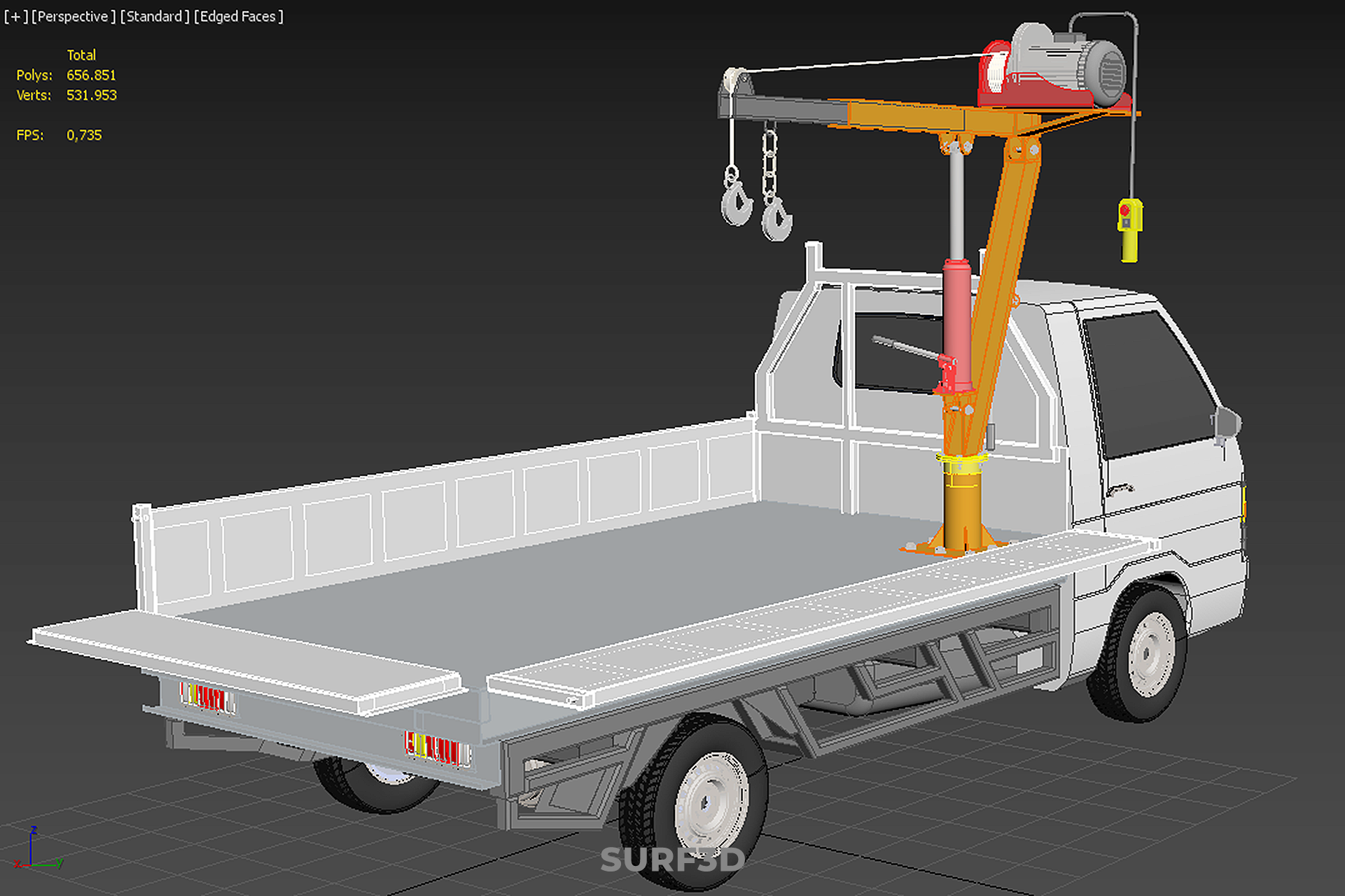This screenshot has height=896, width=1345.
Task: Open the Perspective point-of-view viewport menu
Action: click(73, 16)
